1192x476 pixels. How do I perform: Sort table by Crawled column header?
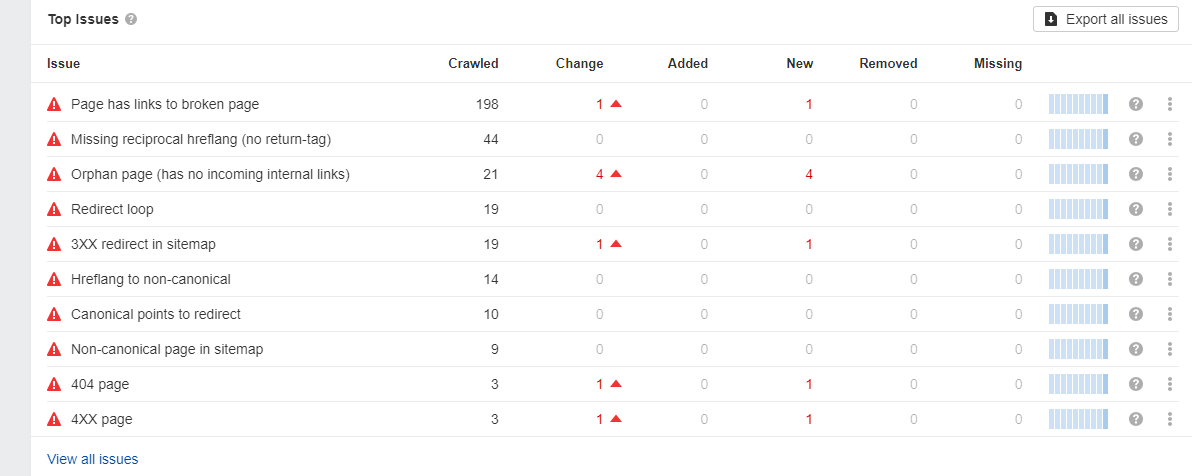tap(473, 64)
